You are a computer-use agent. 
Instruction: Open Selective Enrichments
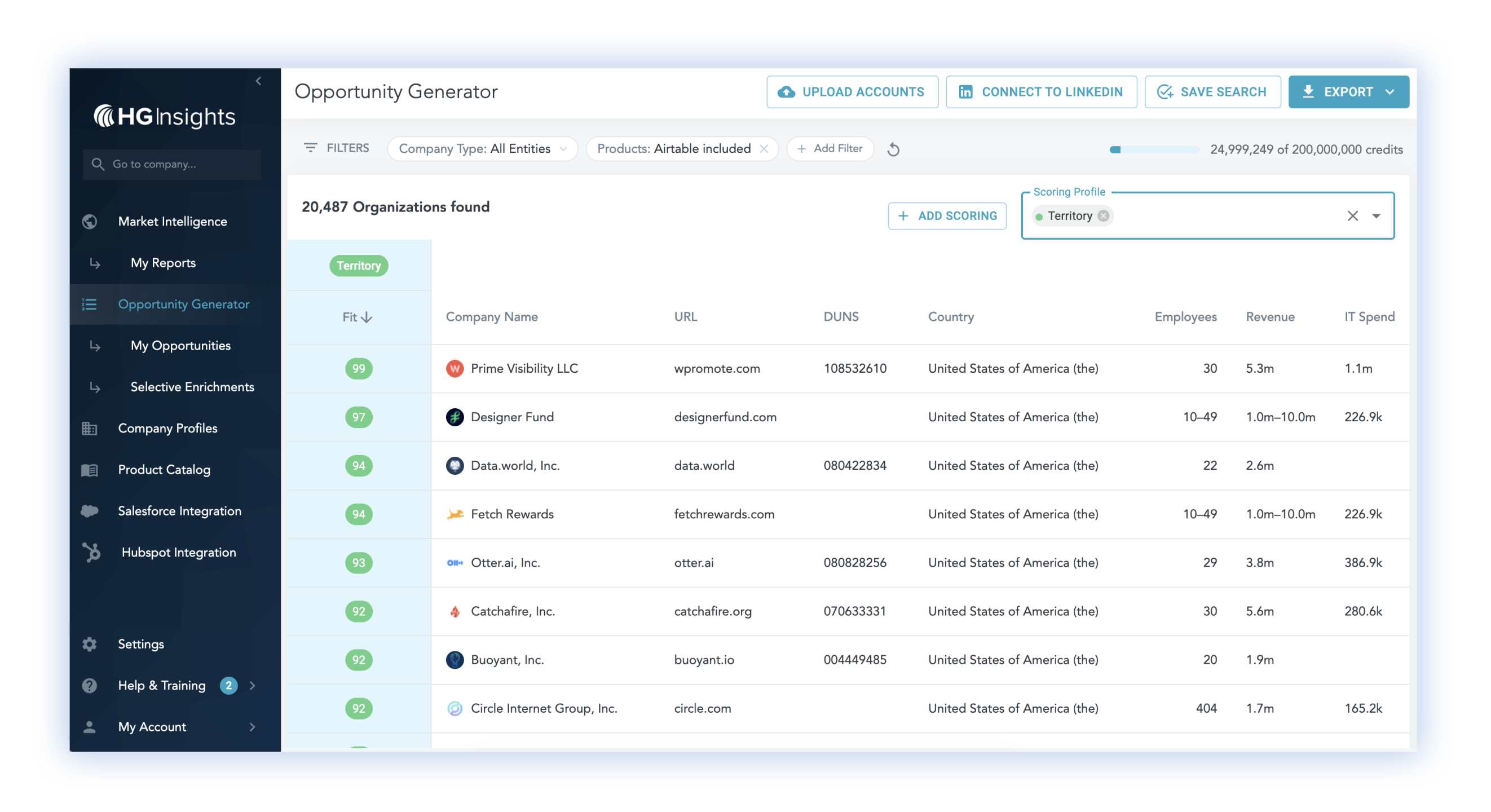click(193, 387)
